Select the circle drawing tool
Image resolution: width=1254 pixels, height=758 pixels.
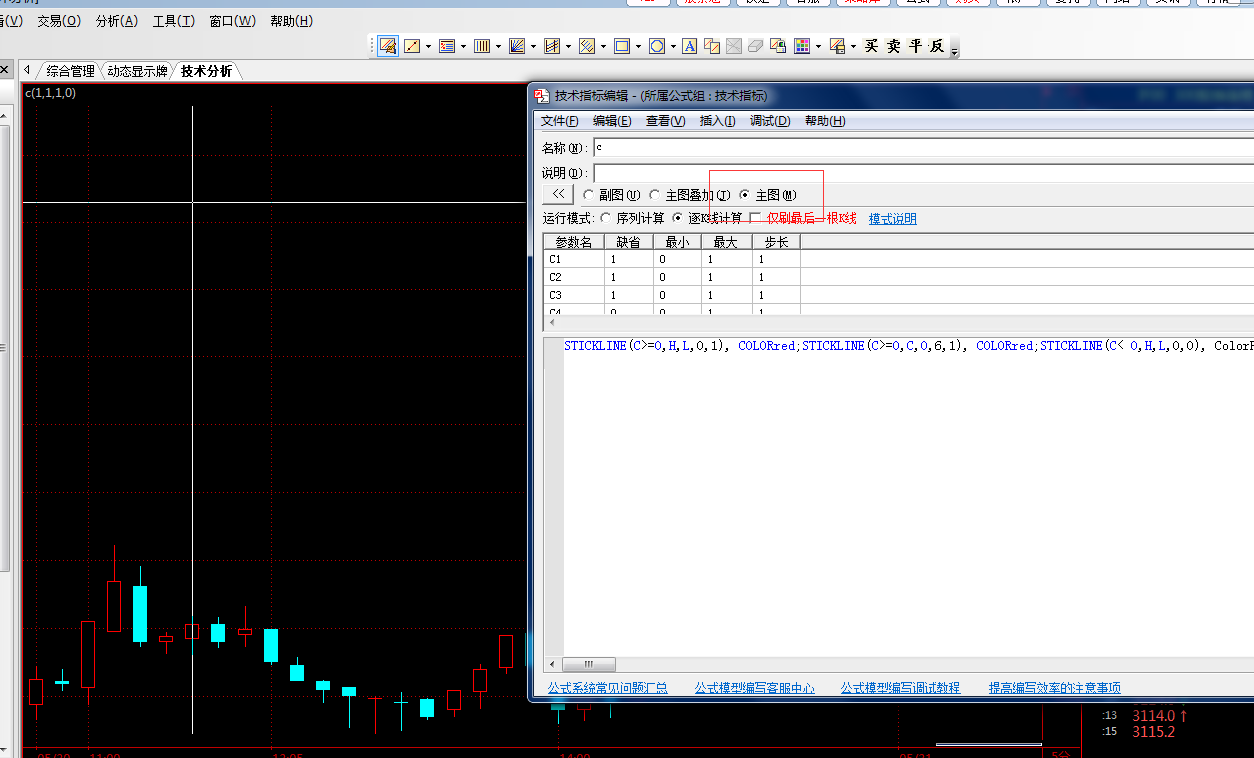[x=656, y=46]
